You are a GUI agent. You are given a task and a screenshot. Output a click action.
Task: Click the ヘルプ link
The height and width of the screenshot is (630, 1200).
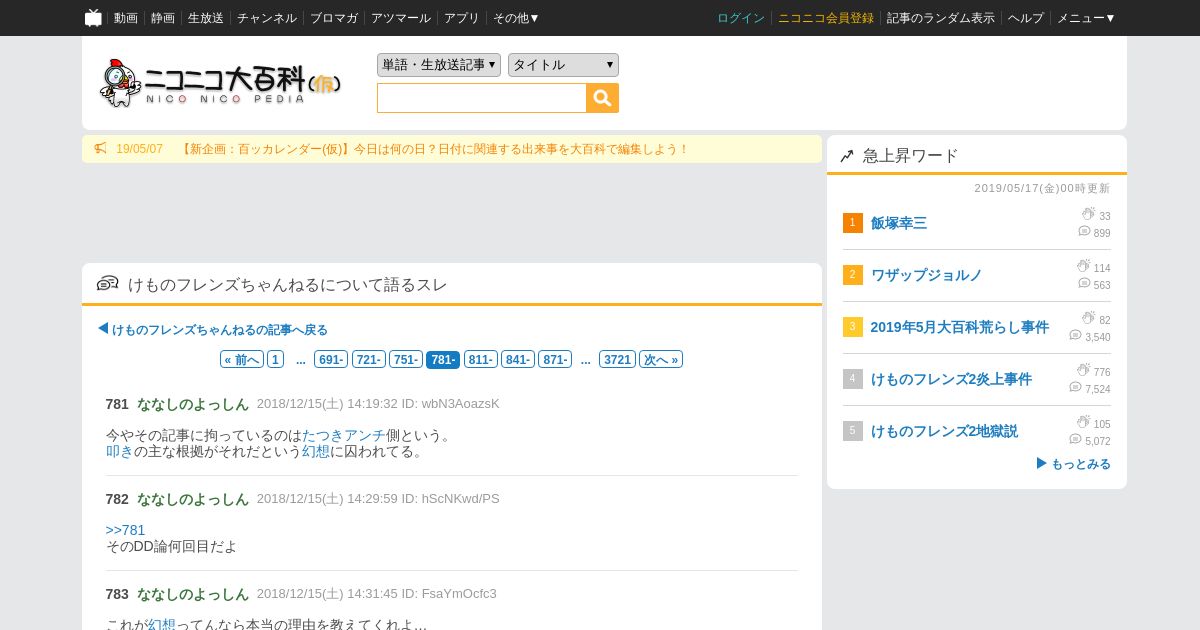(1026, 18)
